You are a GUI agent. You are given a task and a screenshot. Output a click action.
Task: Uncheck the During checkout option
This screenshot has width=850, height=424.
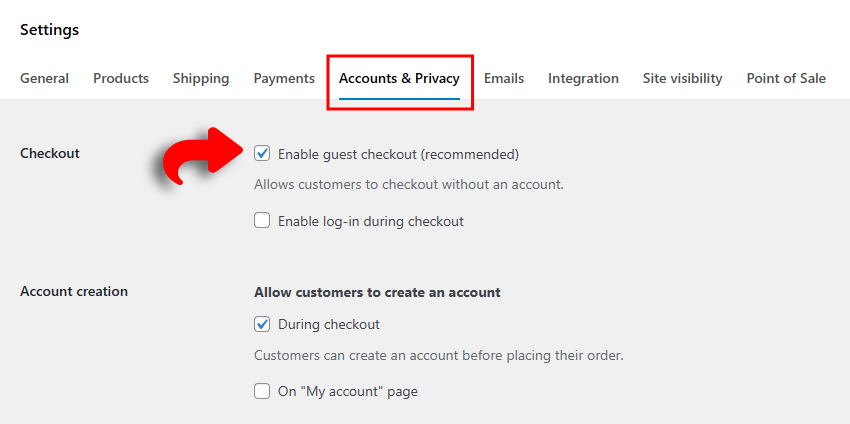coord(262,324)
